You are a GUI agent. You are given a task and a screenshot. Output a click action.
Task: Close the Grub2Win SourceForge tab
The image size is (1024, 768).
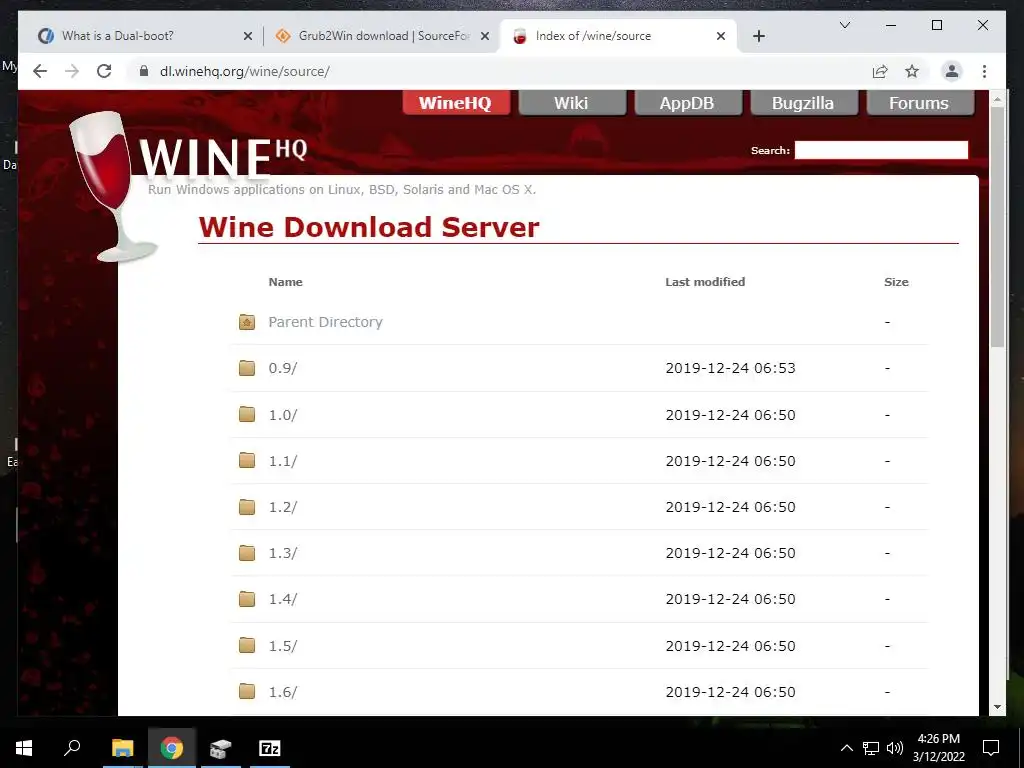(x=485, y=36)
